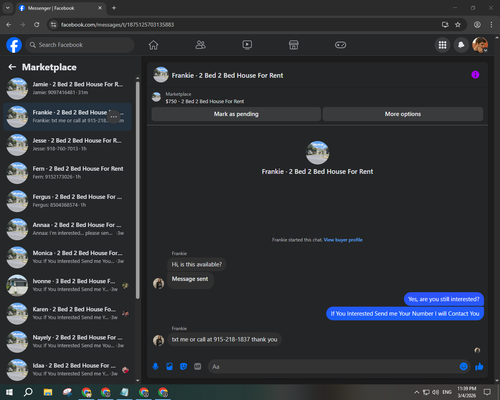This screenshot has height=400, width=500.
Task: Open Windows taskbar search
Action: click(x=28, y=392)
